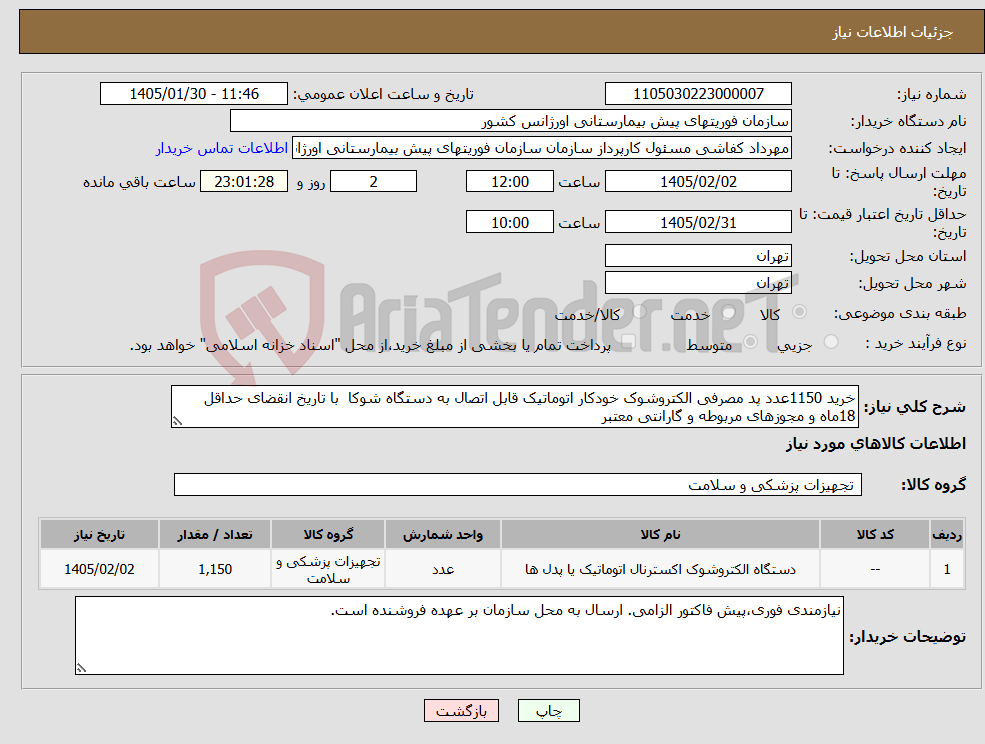
Task: Select the کالا radio button
Action: 800,312
